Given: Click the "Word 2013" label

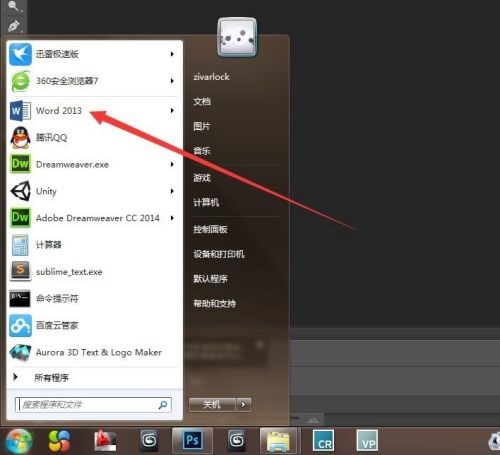Looking at the screenshot, I should coord(59,110).
